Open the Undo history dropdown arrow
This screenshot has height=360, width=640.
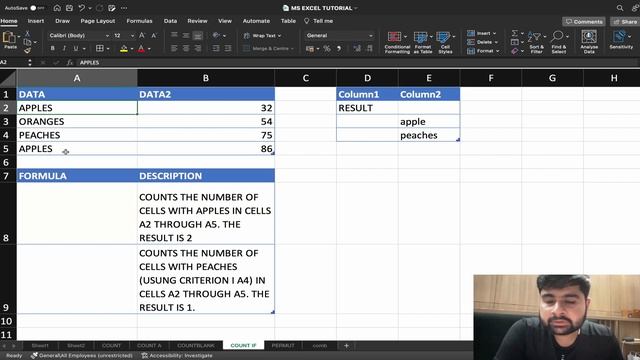90,8
